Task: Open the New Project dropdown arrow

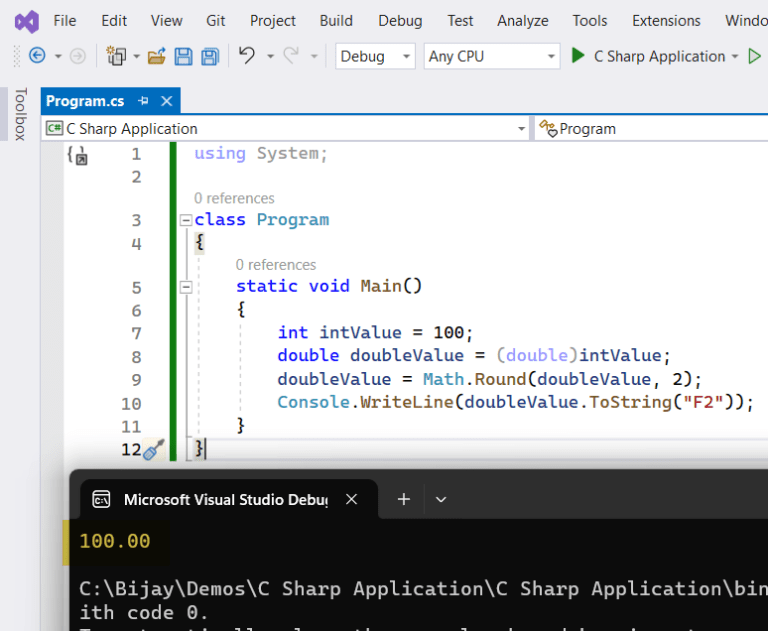Action: coord(137,56)
